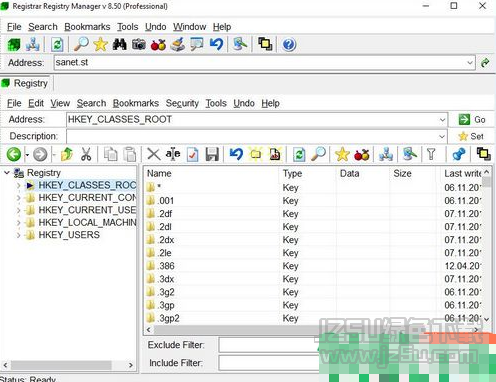Go back with the green arrow button
The image size is (496, 382).
click(14, 154)
